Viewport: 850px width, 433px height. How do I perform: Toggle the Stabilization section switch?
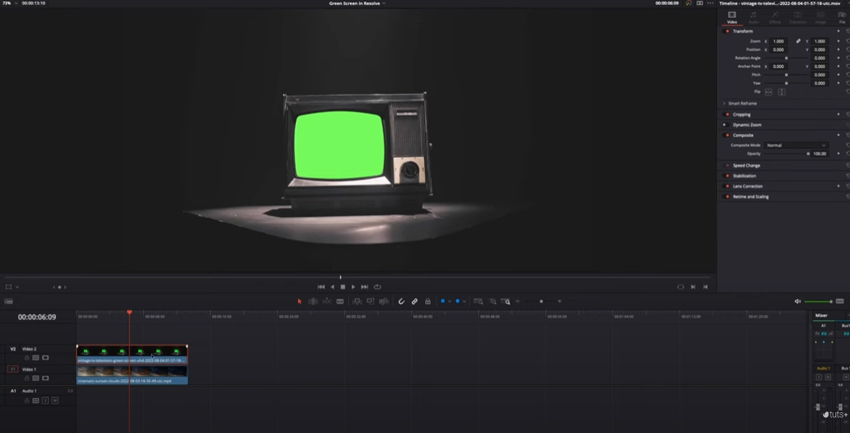(727, 176)
